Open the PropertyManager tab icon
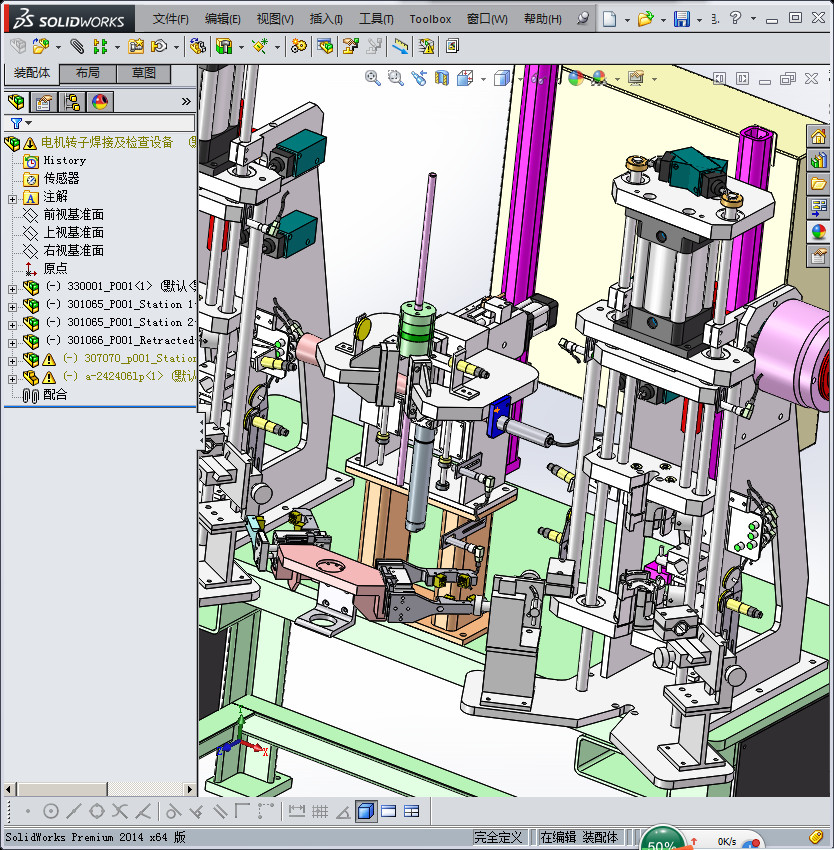Image resolution: width=834 pixels, height=850 pixels. click(x=44, y=102)
